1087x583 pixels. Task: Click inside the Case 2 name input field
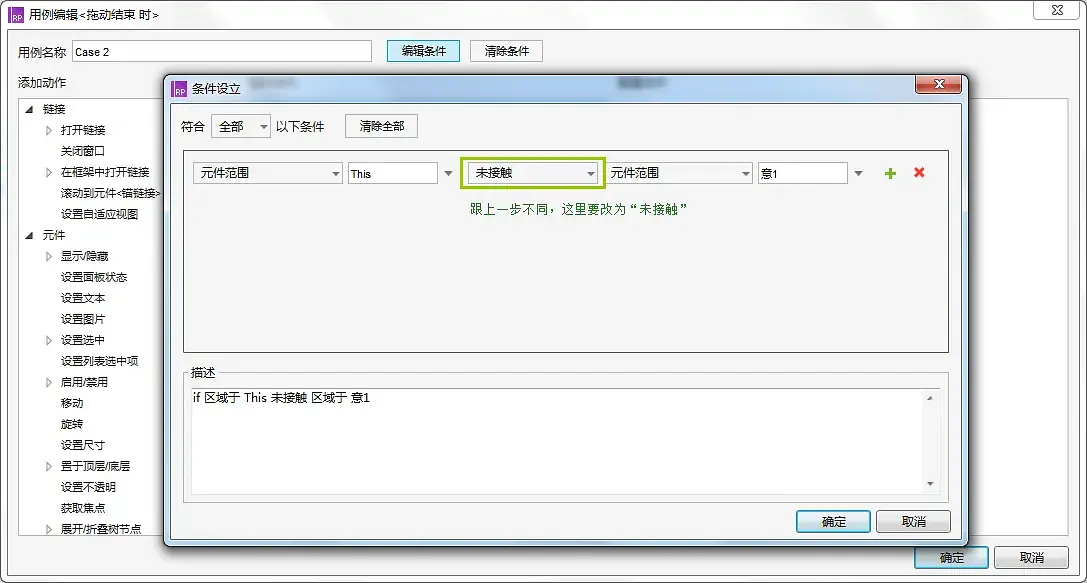[222, 50]
